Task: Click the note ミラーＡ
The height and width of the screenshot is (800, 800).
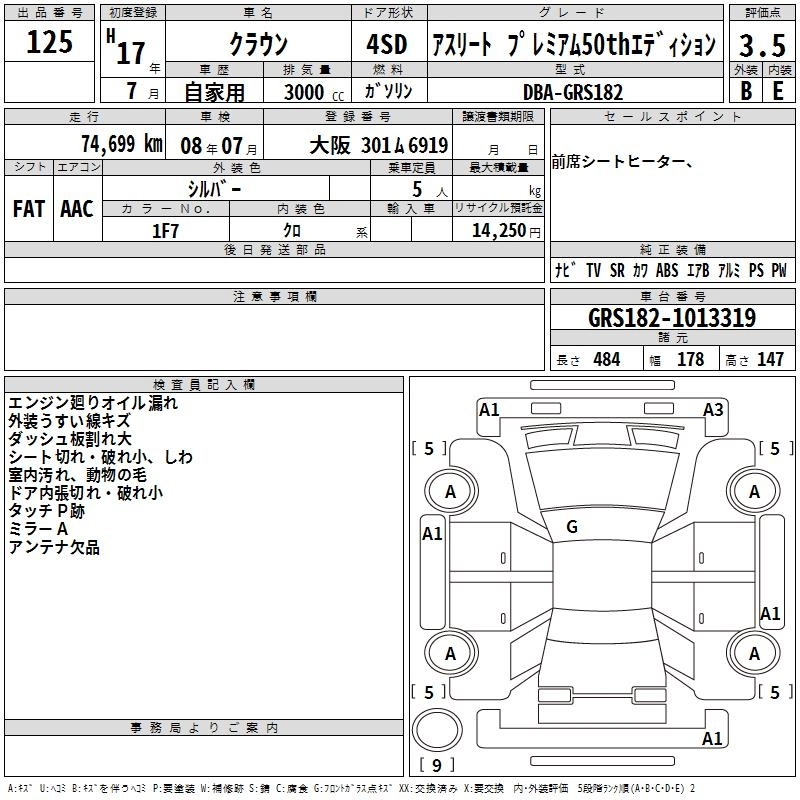Action: (x=38, y=529)
